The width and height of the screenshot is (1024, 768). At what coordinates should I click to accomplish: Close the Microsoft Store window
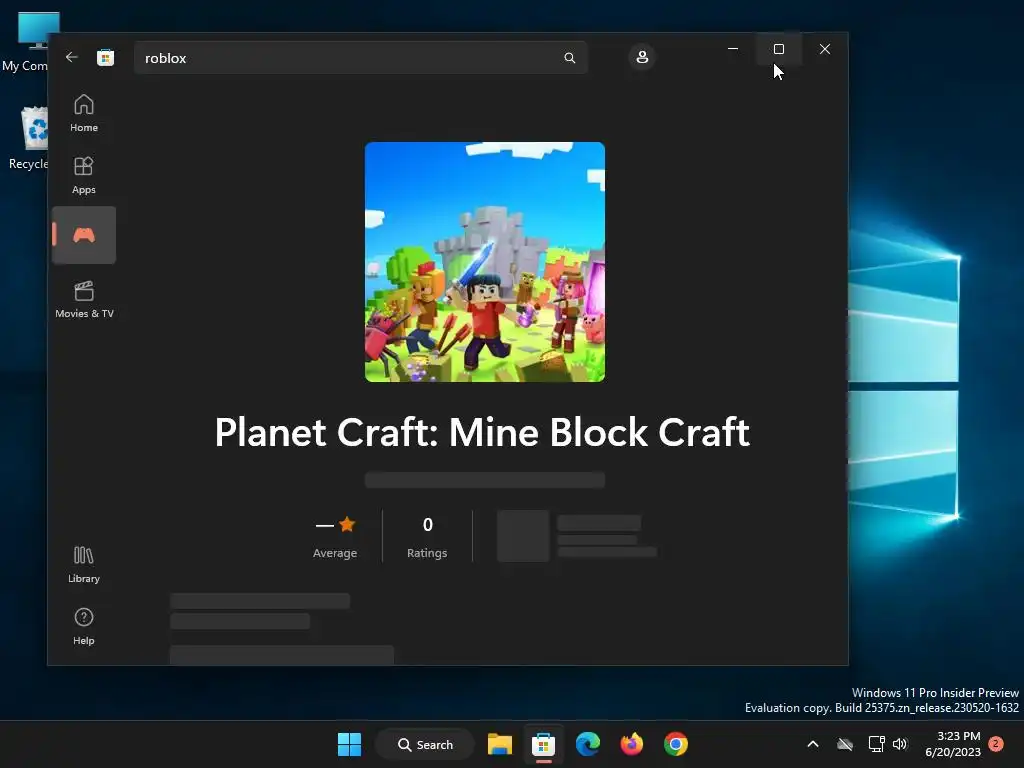click(825, 49)
